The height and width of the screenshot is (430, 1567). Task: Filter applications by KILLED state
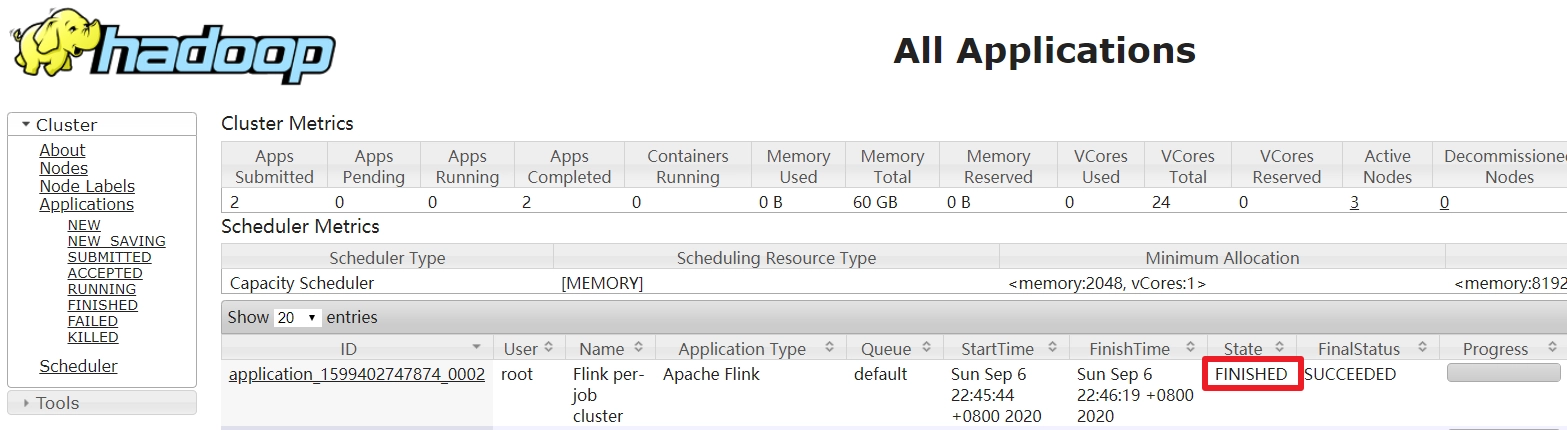(x=92, y=337)
